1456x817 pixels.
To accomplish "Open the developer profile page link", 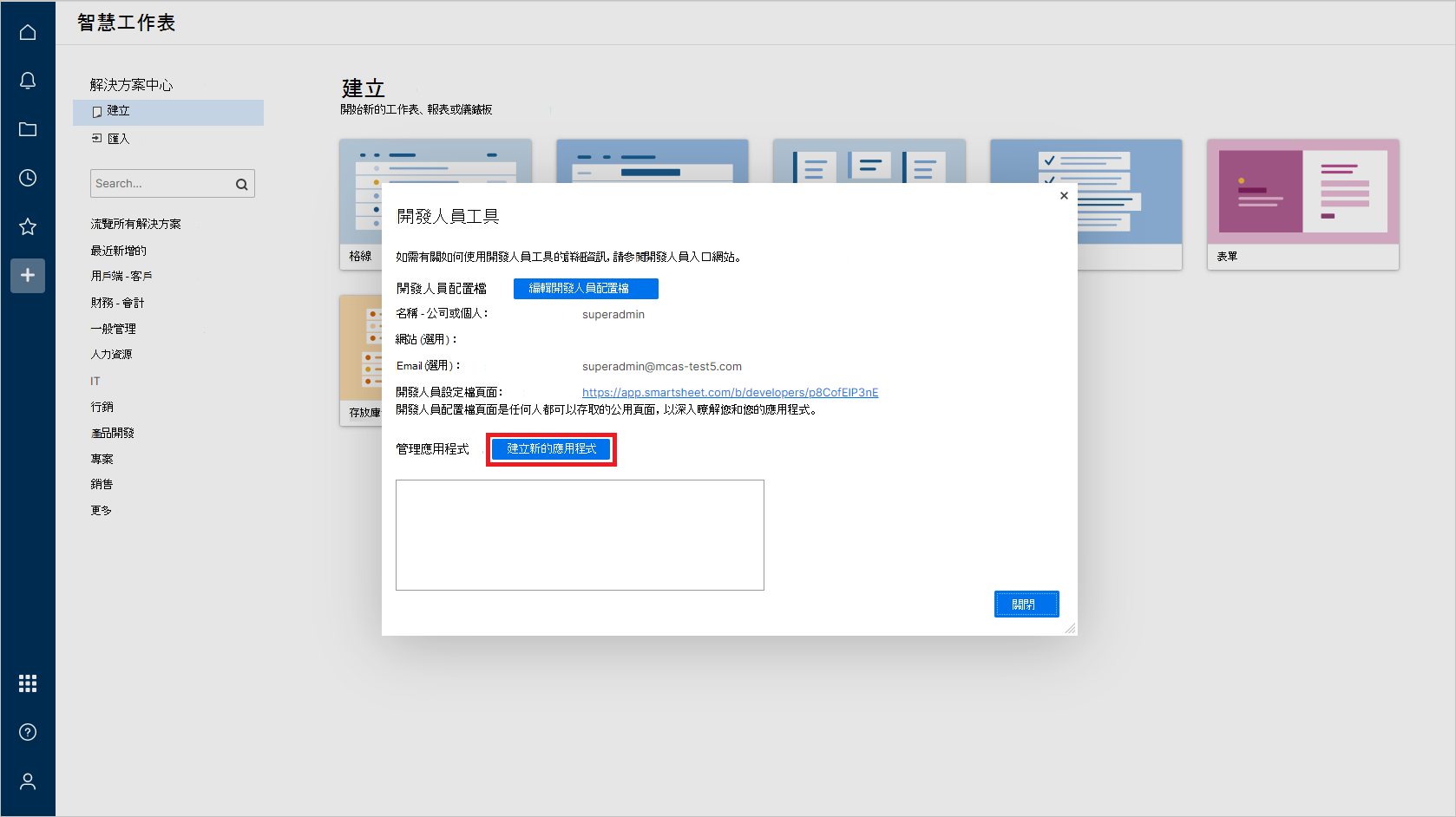I will coord(730,392).
